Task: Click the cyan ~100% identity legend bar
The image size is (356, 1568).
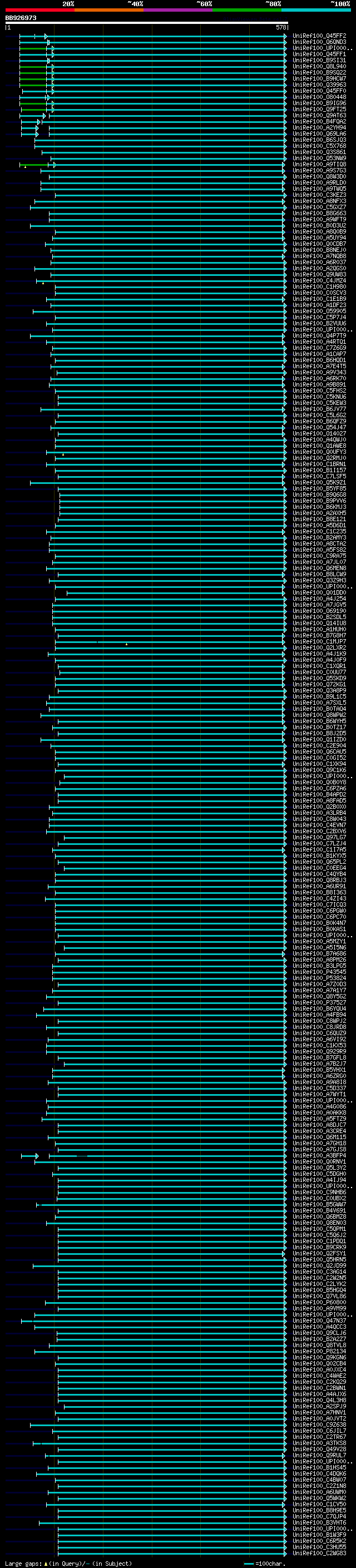Action: point(316,10)
